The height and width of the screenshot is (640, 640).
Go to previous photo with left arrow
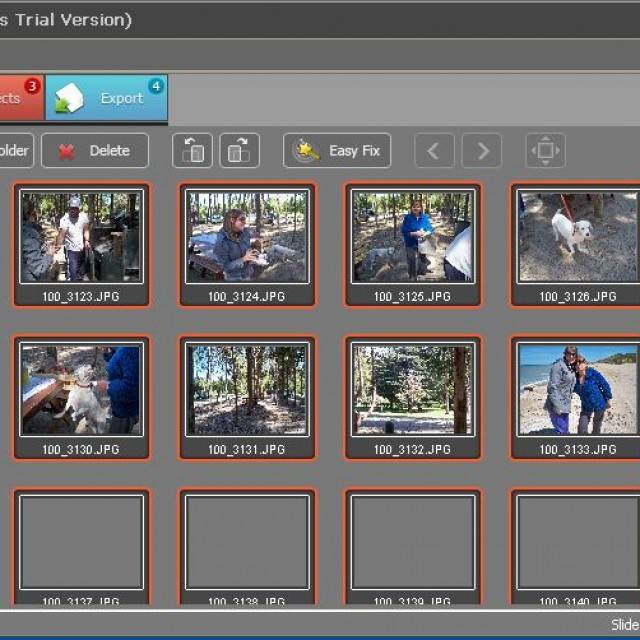tap(434, 151)
